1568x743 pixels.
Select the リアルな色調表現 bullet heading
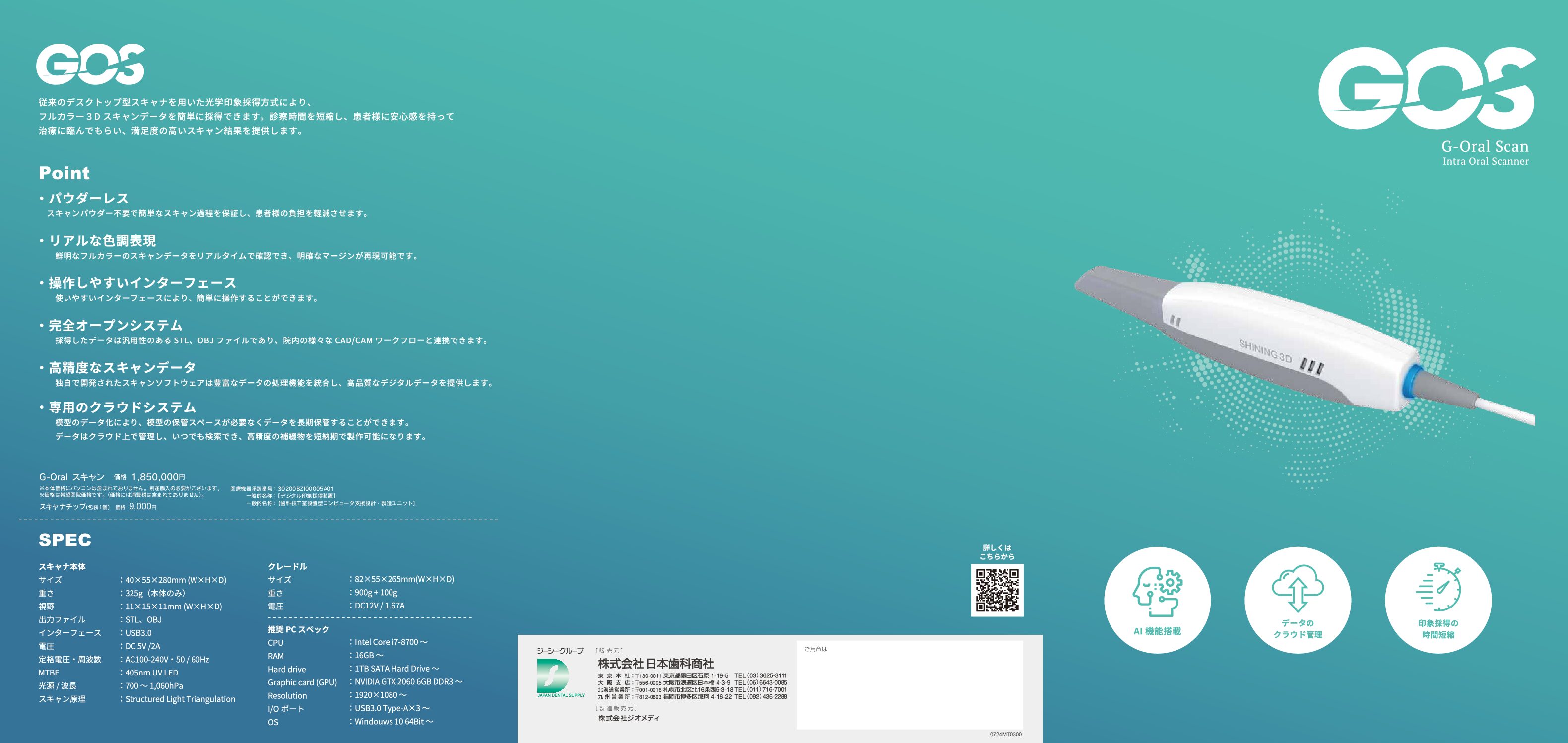102,241
